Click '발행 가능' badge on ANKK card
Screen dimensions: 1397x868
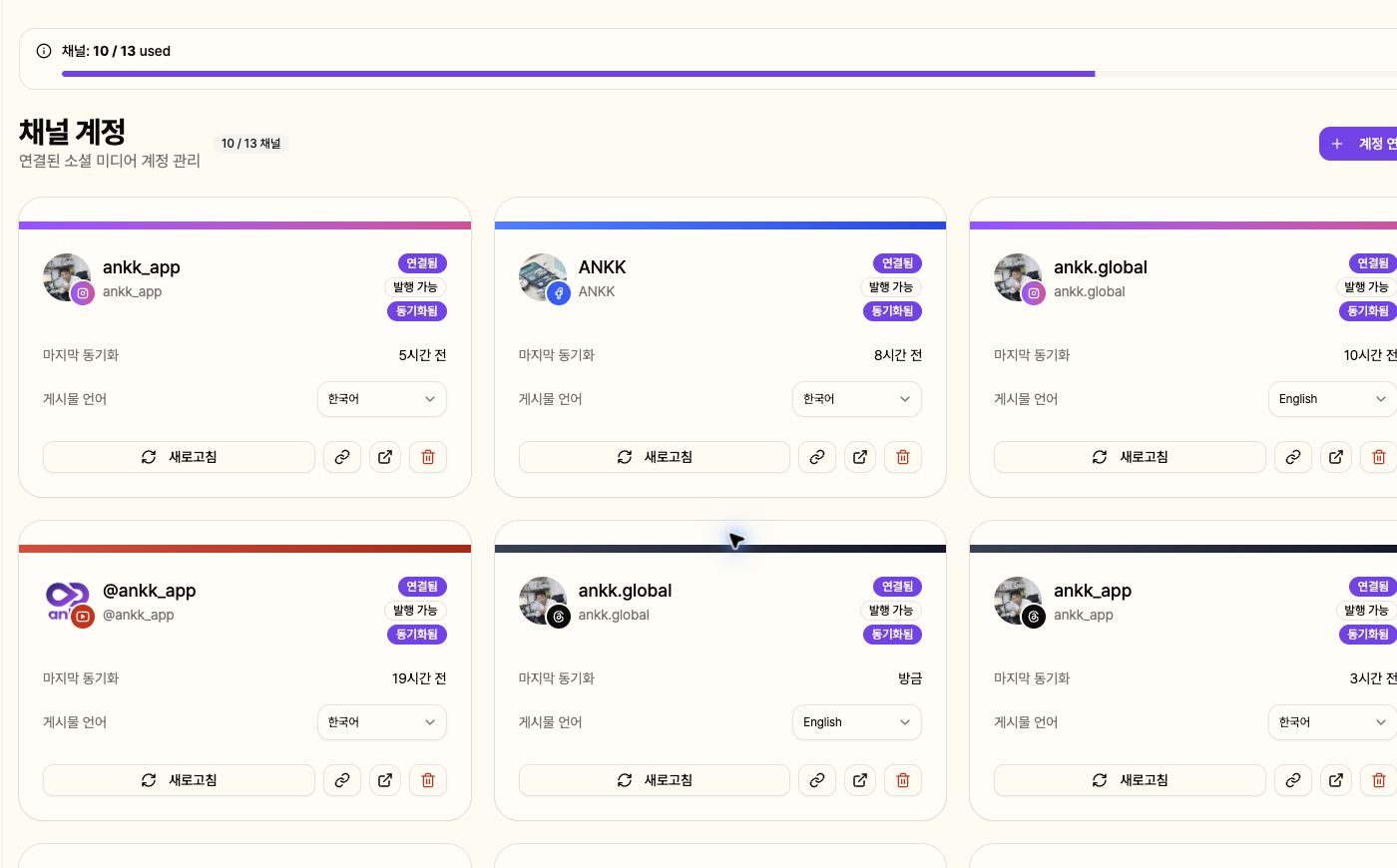pyautogui.click(x=891, y=287)
